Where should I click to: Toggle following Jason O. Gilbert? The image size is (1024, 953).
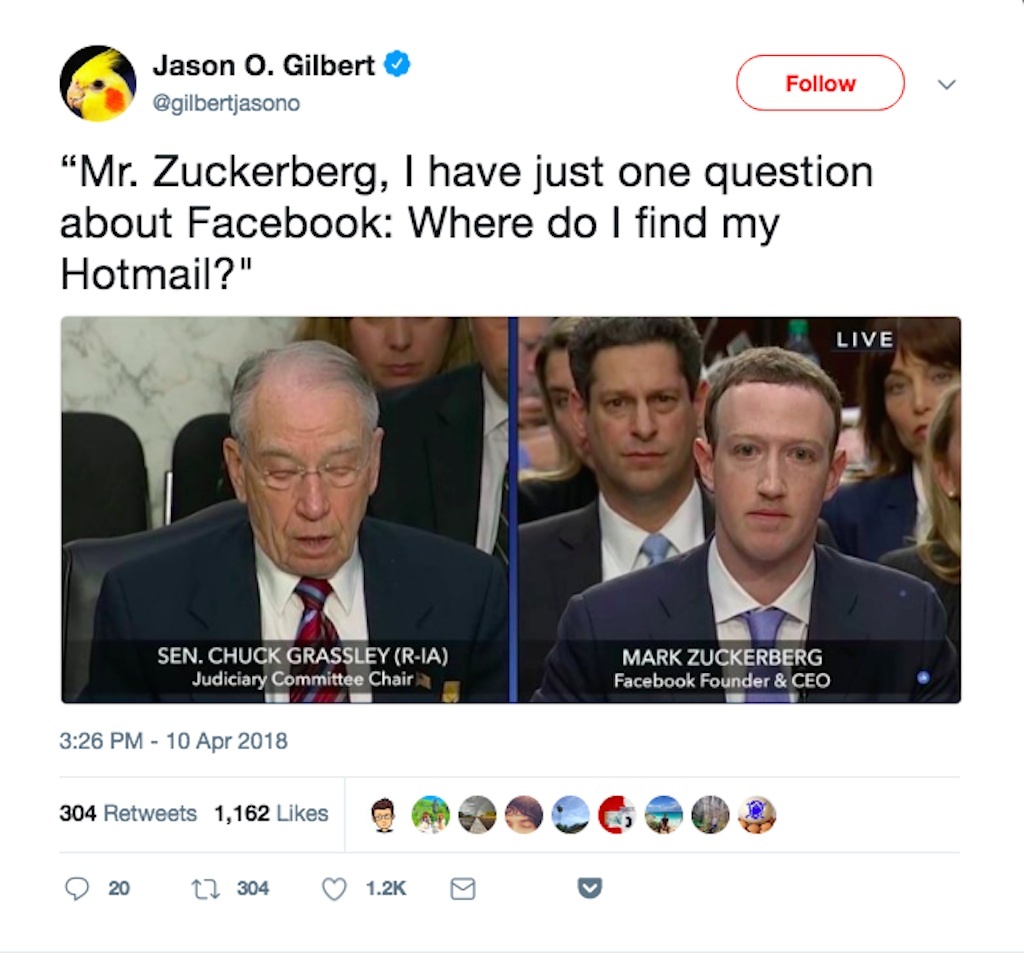pyautogui.click(x=819, y=84)
